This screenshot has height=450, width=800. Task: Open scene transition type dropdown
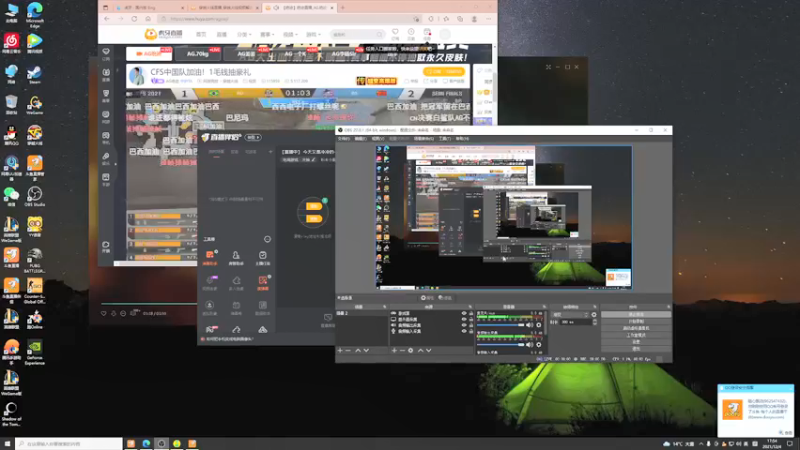[x=570, y=315]
